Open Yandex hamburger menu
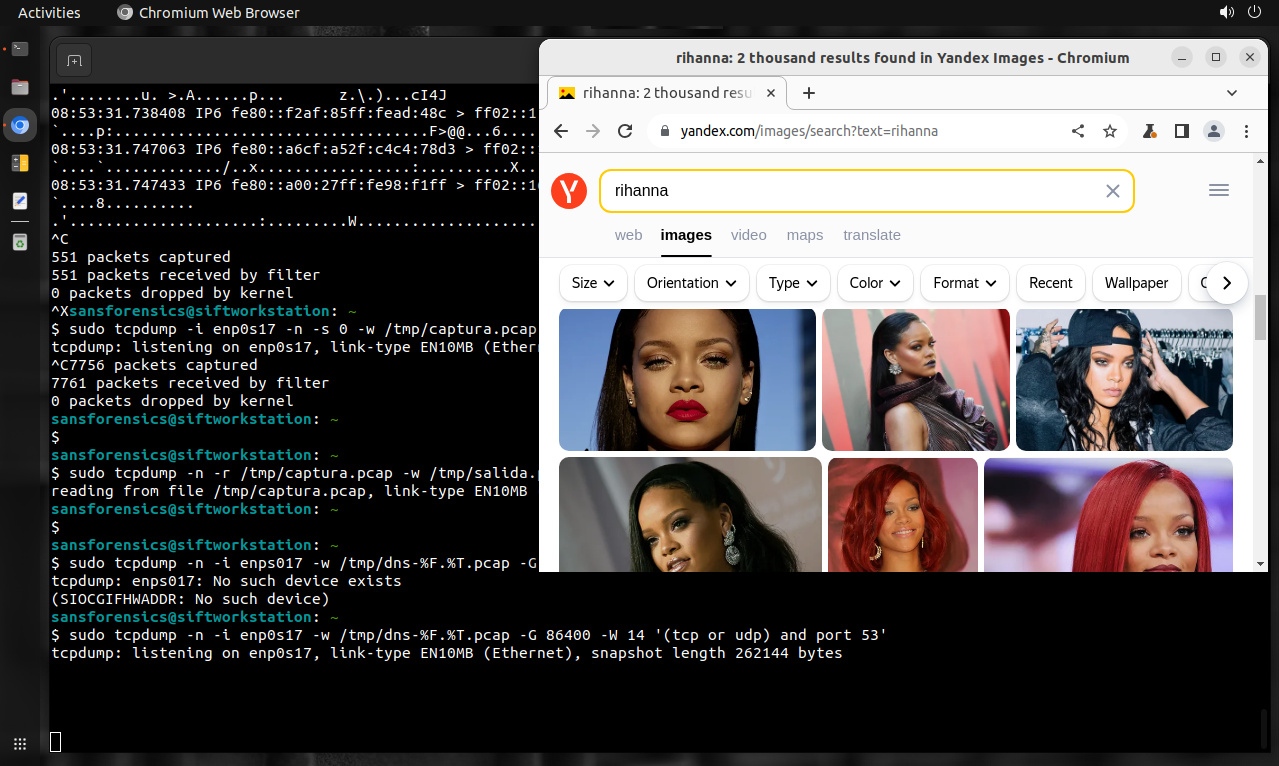The image size is (1279, 766). 1218,190
